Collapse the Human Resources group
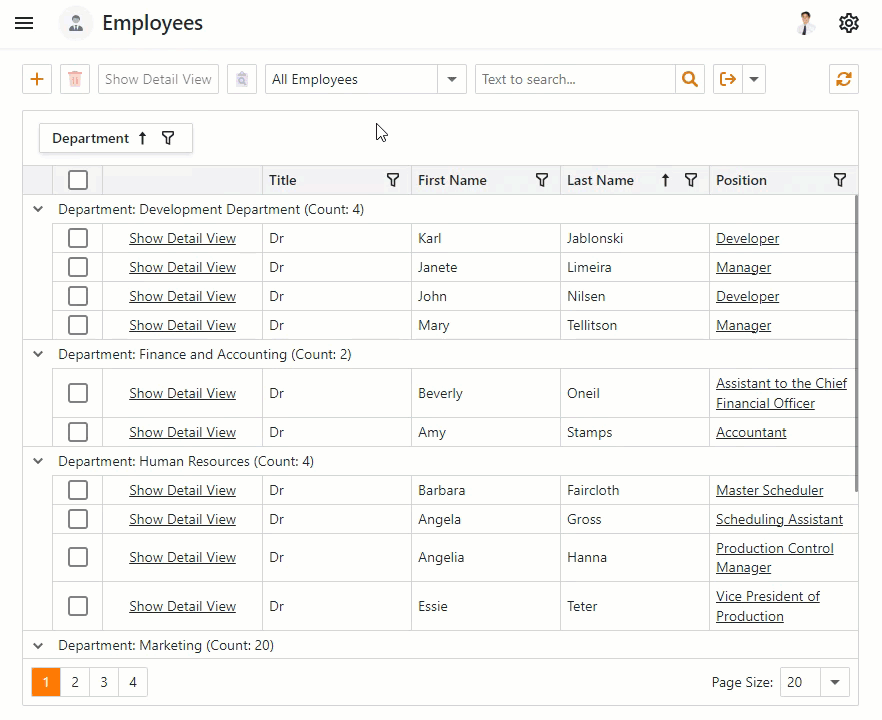Screen dimensions: 882x720 [x=38, y=461]
